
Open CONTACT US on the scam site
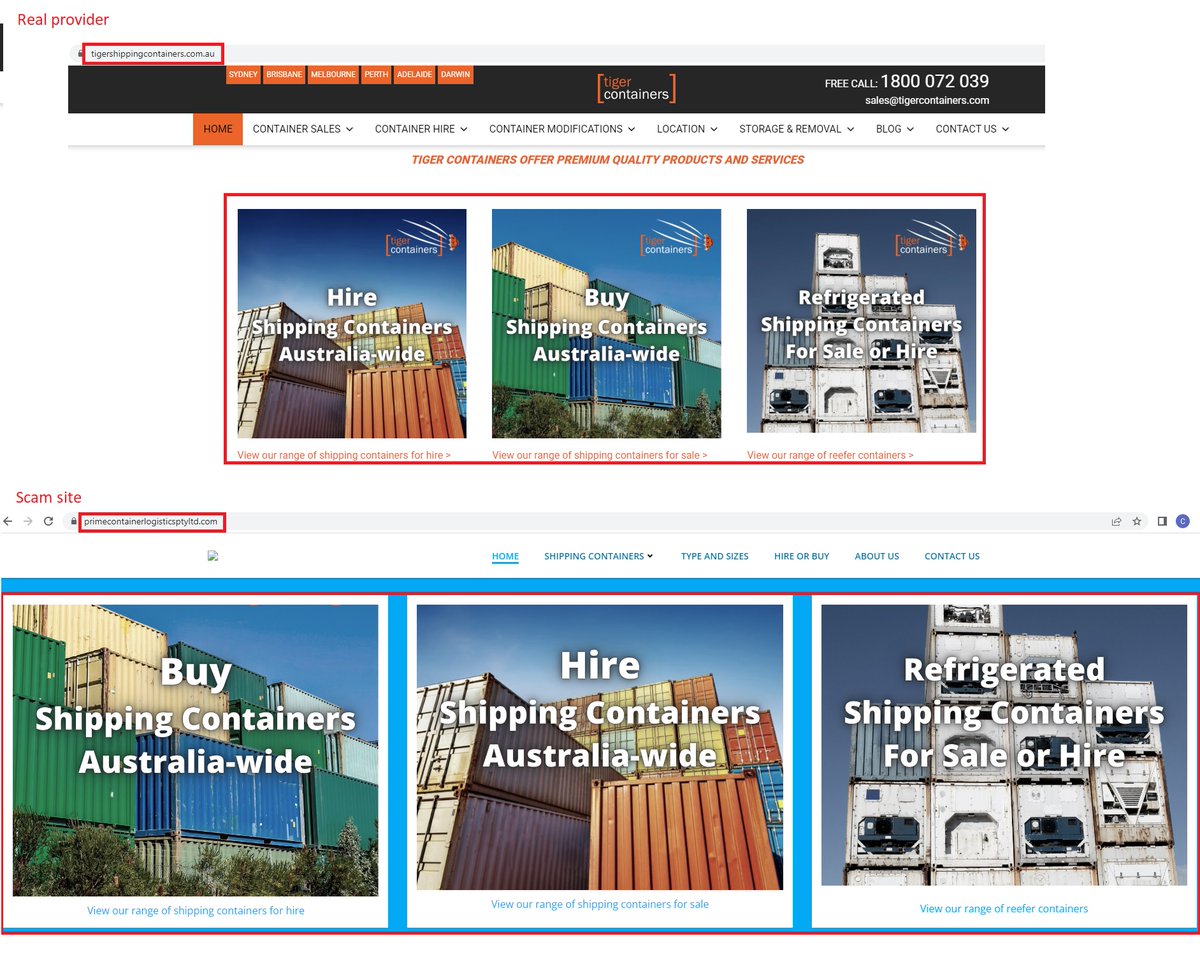point(952,556)
